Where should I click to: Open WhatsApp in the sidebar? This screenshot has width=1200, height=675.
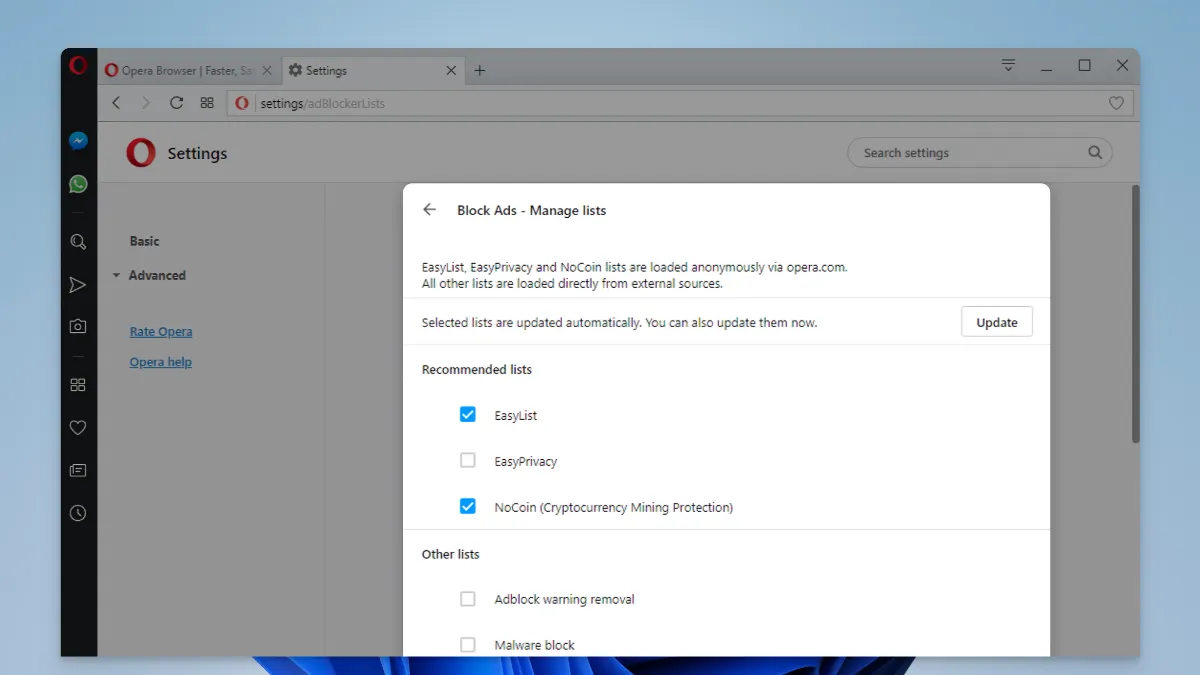(78, 184)
